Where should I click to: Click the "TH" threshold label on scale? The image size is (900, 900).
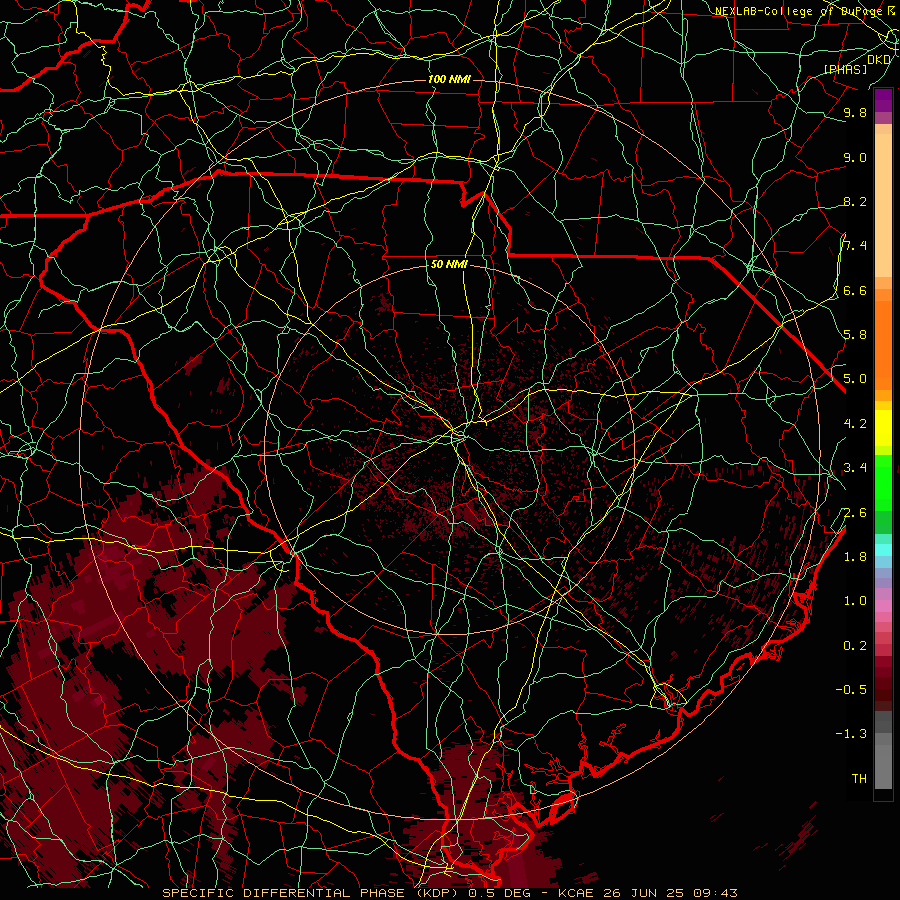click(859, 779)
